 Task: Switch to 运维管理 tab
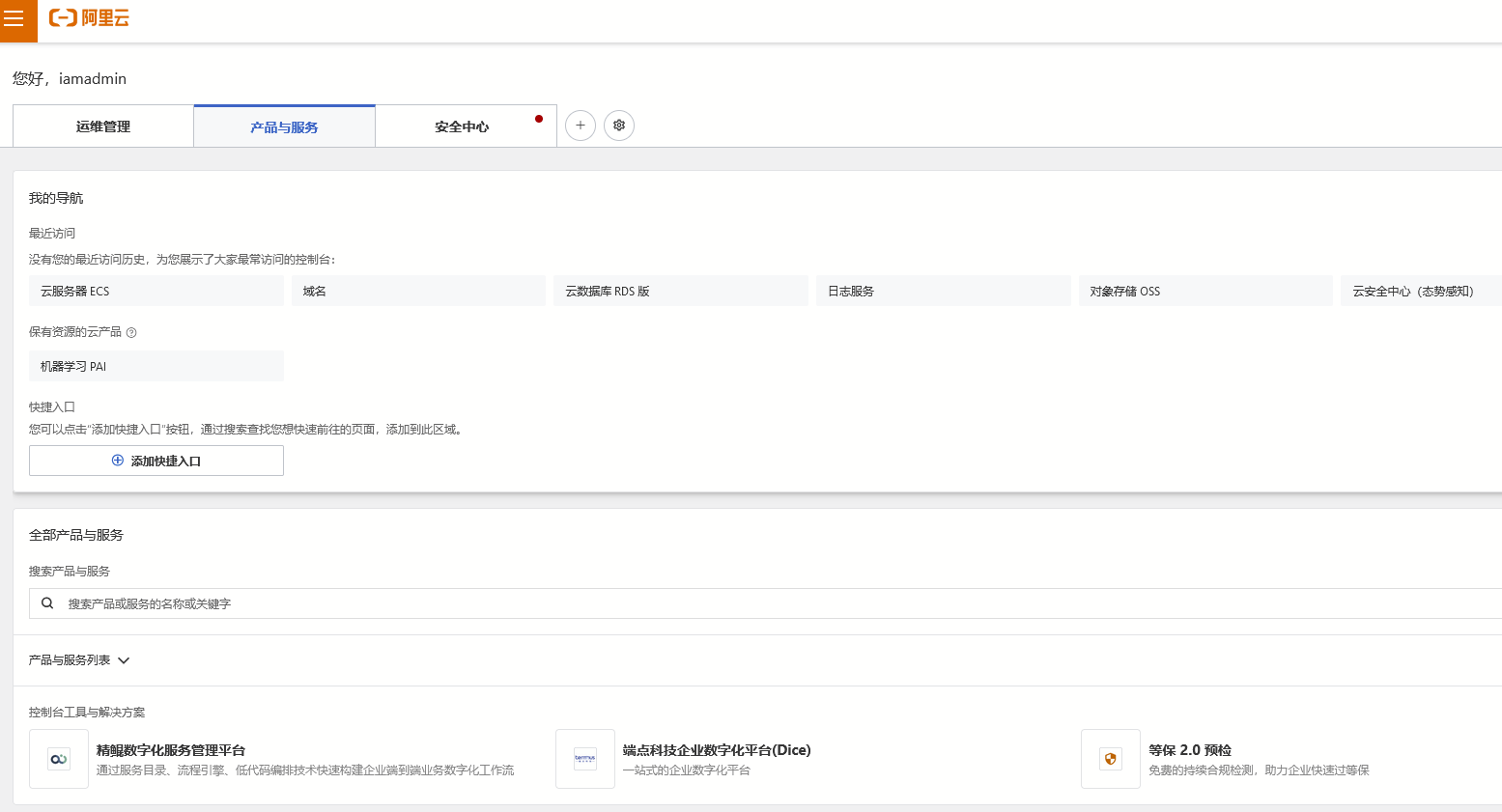coord(103,126)
